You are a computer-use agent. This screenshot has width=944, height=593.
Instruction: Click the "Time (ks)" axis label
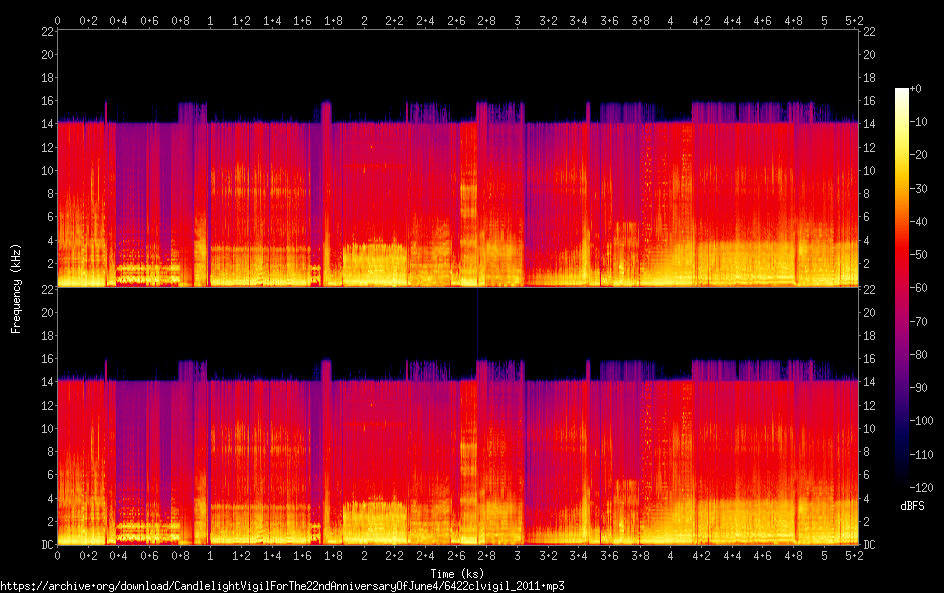[457, 574]
